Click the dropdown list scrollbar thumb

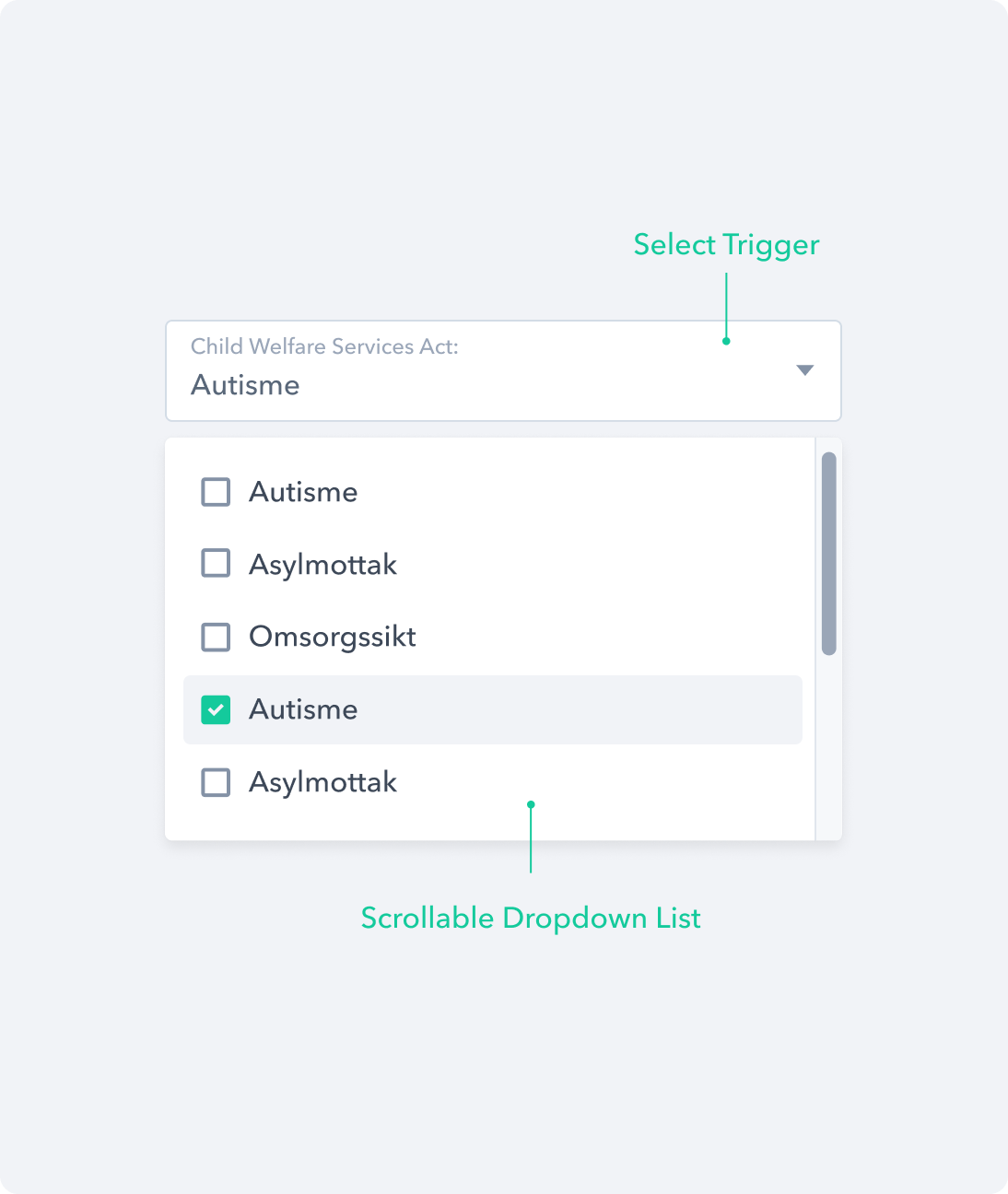point(830,548)
